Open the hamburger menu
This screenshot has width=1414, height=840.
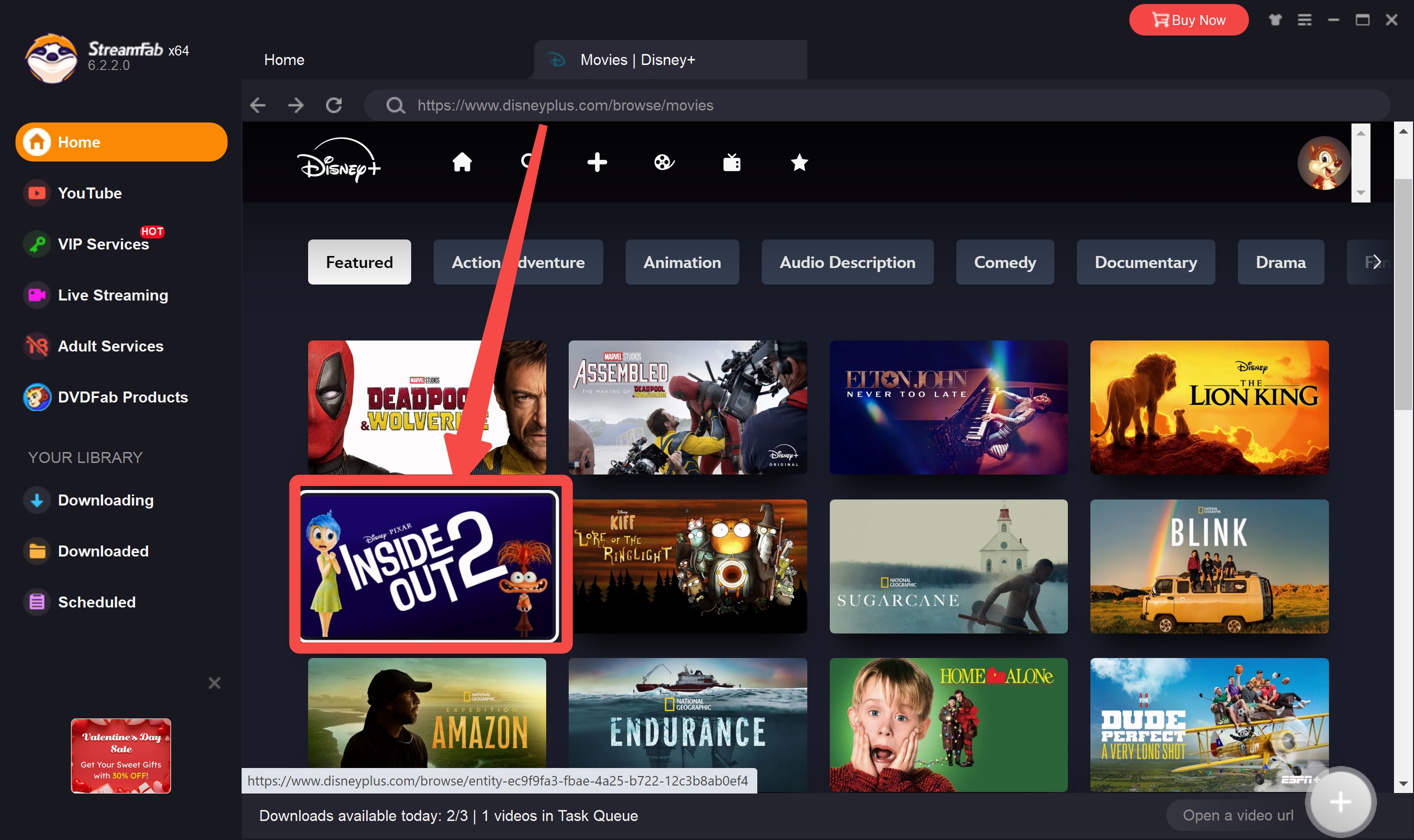click(x=1304, y=20)
